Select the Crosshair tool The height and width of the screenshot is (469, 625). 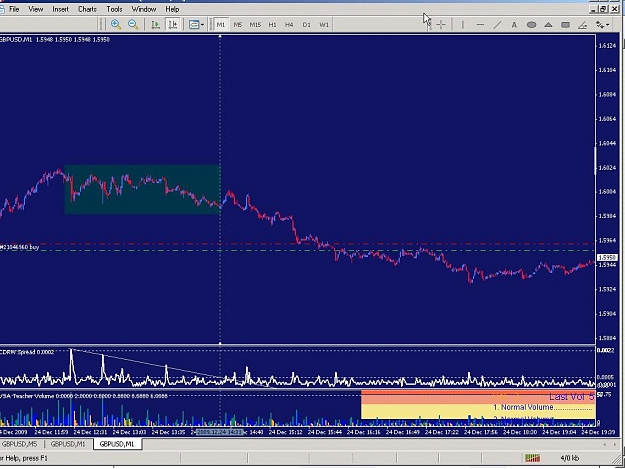click(x=441, y=25)
